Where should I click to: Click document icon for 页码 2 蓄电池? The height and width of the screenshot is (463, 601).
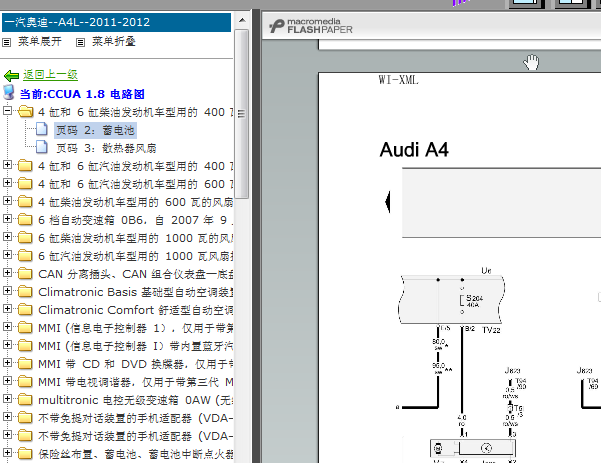[41, 129]
